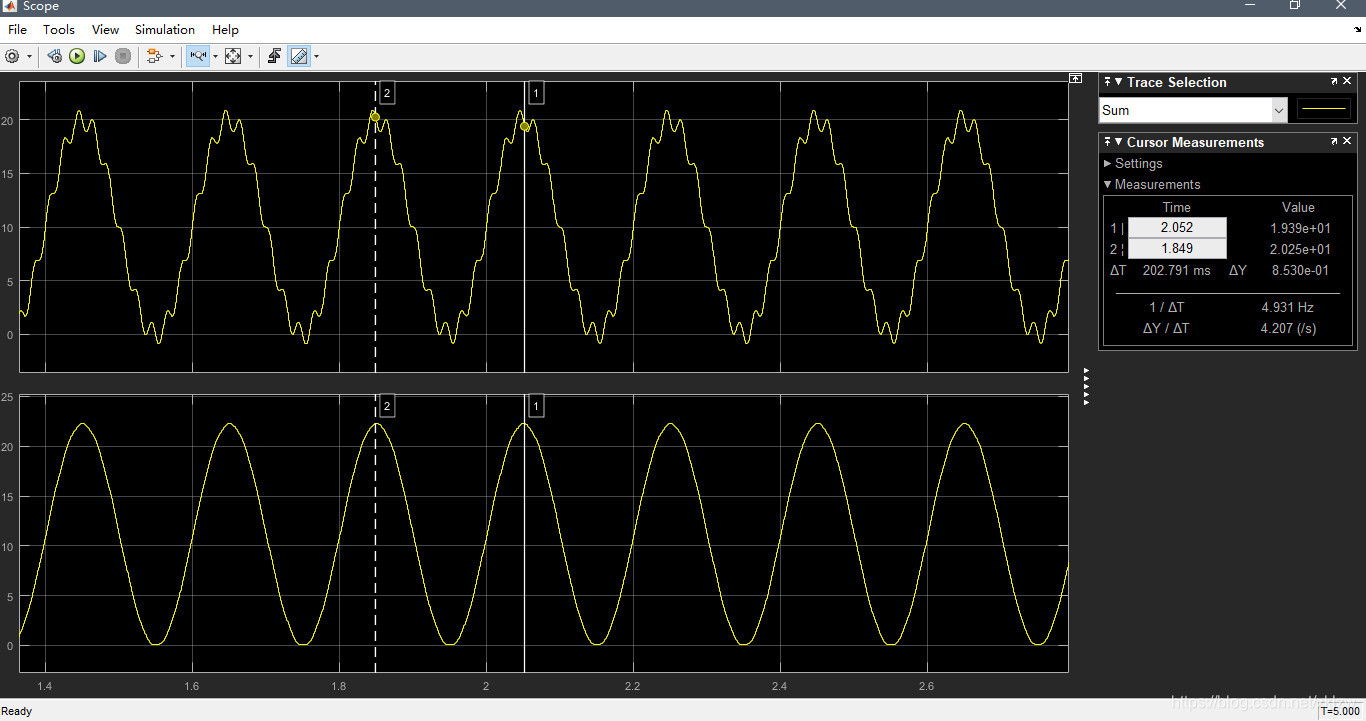The height and width of the screenshot is (721, 1366).
Task: Click cursor 2 data point marker on top waveform
Action: [375, 117]
